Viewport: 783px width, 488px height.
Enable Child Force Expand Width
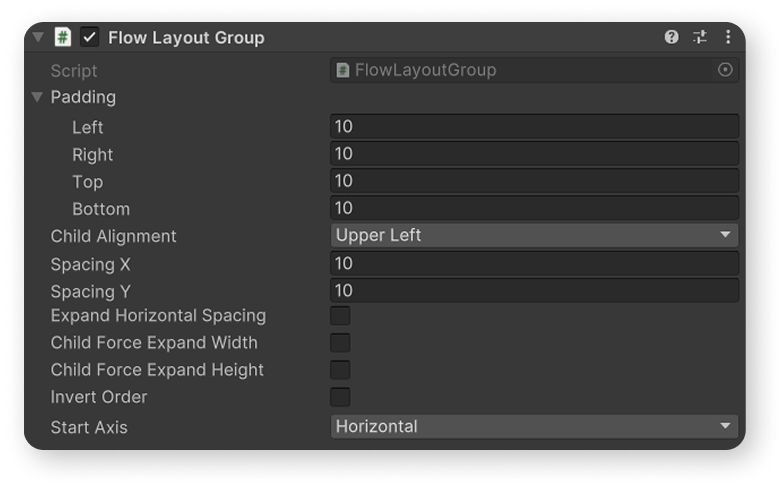[x=340, y=343]
